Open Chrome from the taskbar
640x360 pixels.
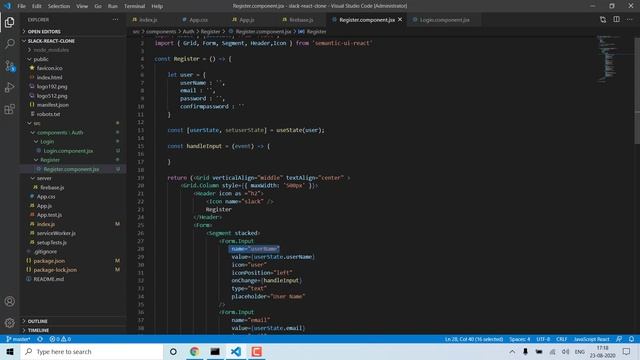194,351
